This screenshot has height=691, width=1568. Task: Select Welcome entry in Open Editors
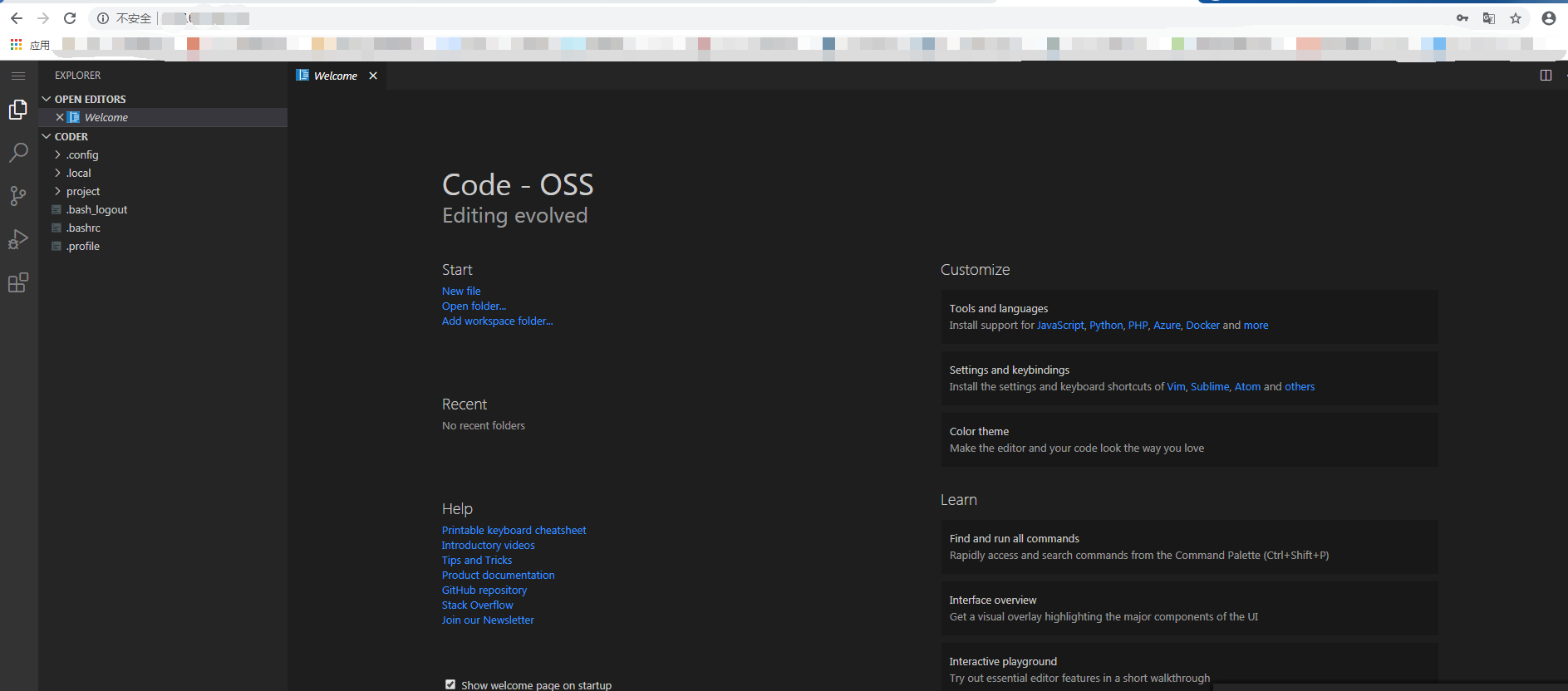[163, 117]
